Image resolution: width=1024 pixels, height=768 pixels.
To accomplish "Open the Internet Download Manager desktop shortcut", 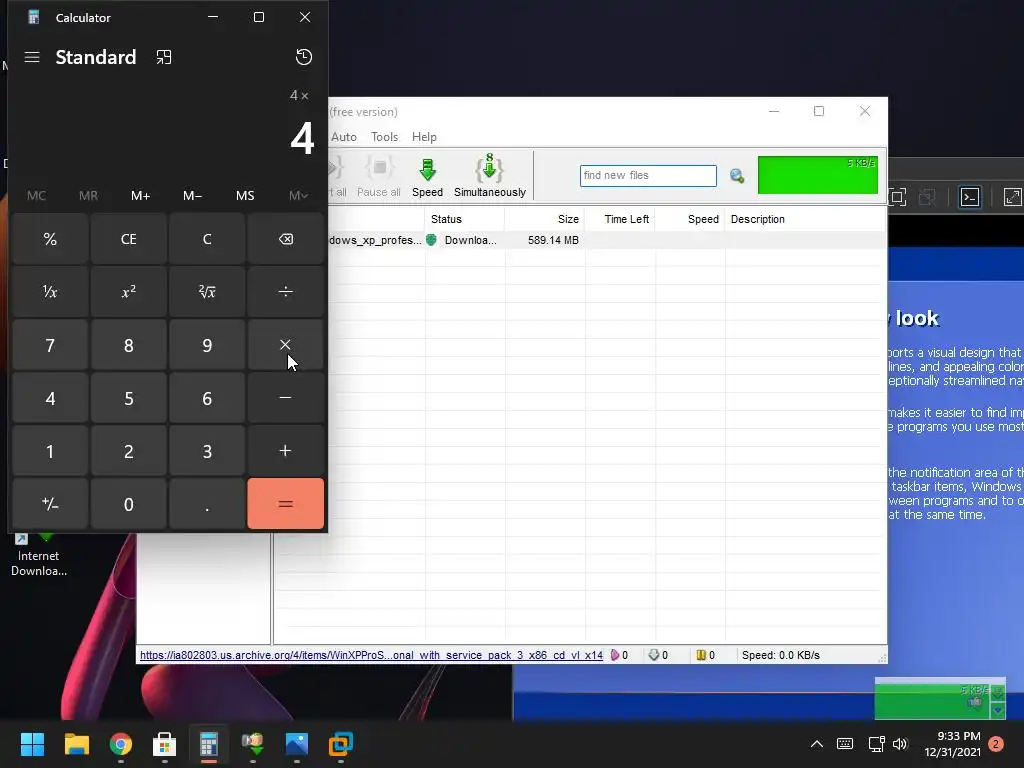I will point(38,555).
